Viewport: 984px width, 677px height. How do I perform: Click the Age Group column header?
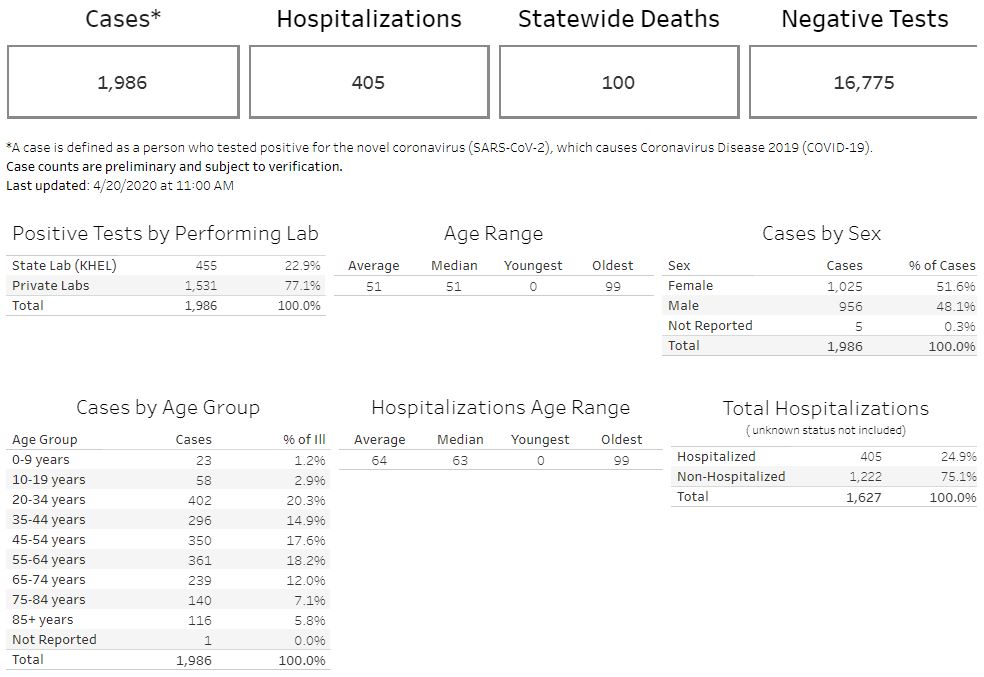45,440
